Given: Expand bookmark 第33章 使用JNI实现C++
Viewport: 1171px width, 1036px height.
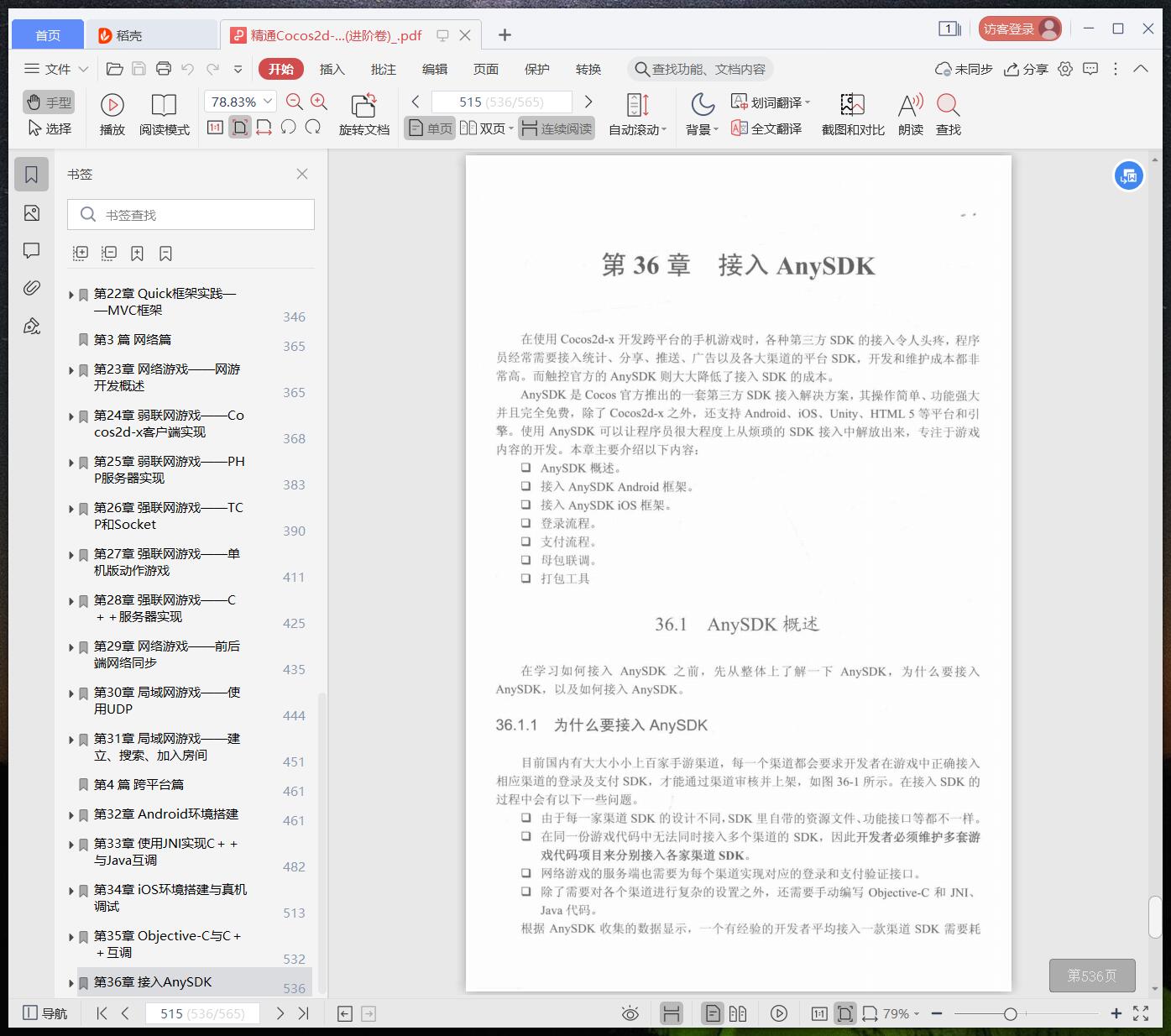Looking at the screenshot, I should 71,845.
